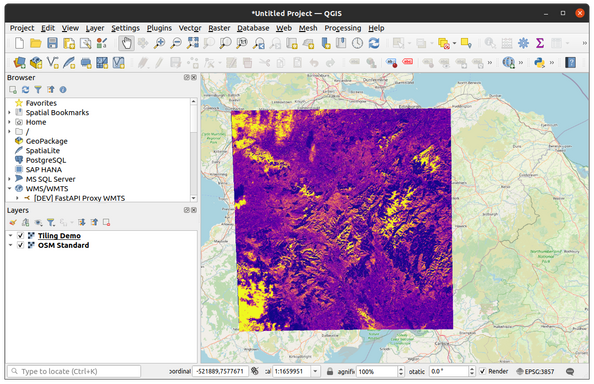The width and height of the screenshot is (594, 384).
Task: Expand the Spatial Bookmarks node
Action: click(x=9, y=112)
